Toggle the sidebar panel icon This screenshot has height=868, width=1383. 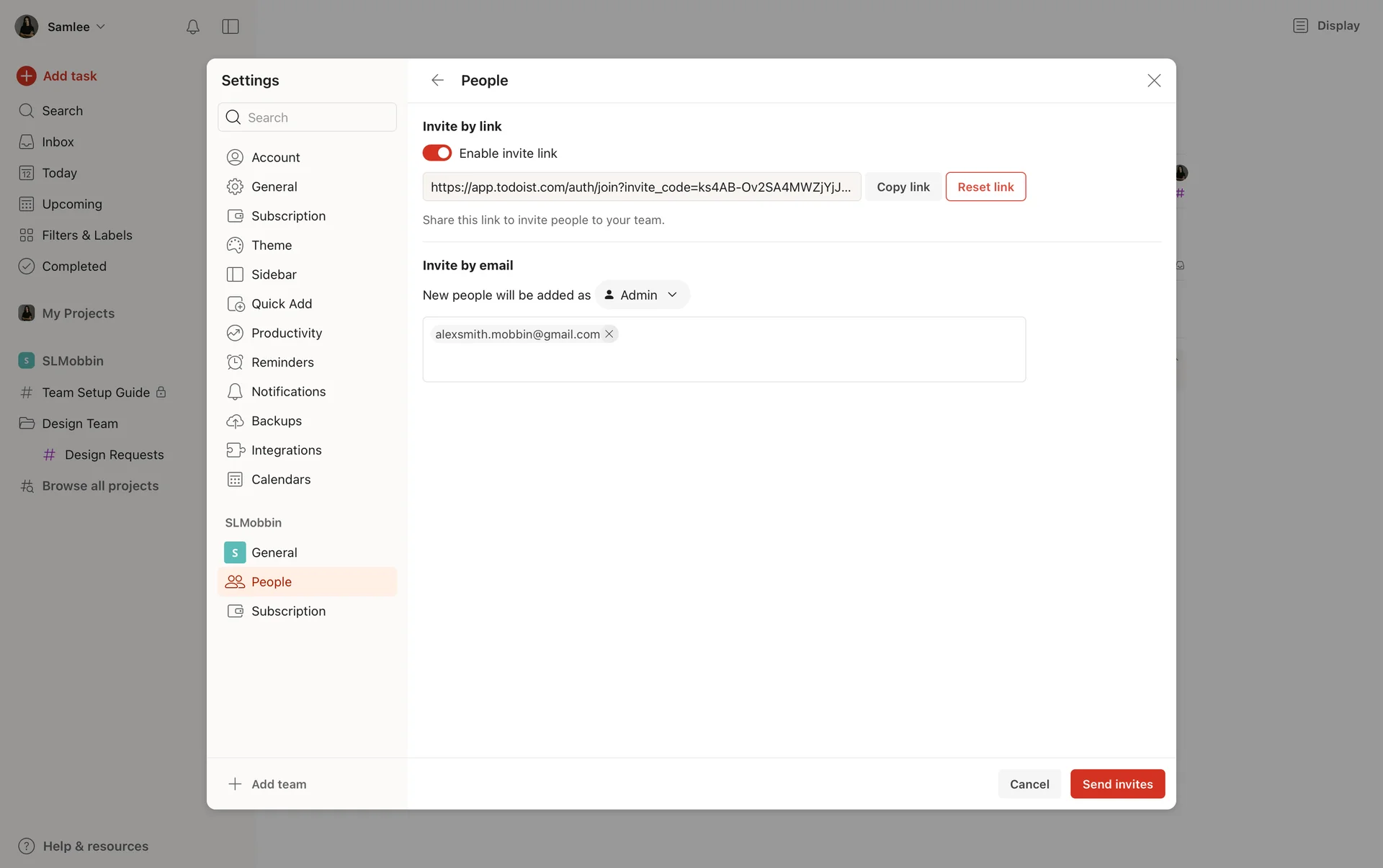(230, 27)
